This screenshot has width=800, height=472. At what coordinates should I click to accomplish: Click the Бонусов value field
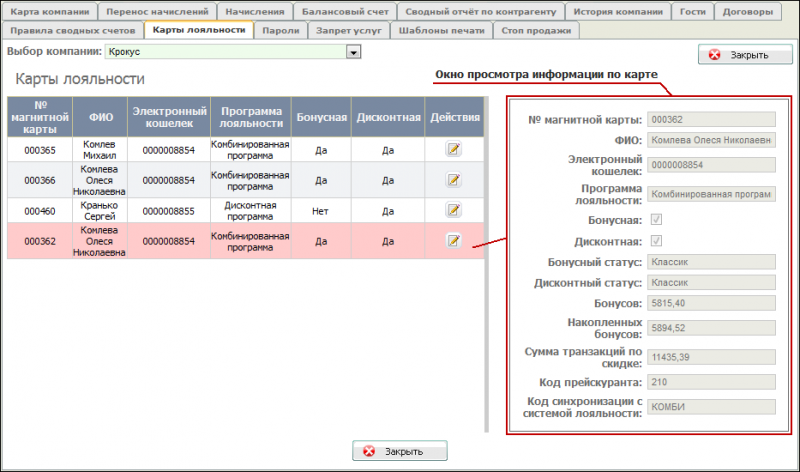tap(710, 302)
